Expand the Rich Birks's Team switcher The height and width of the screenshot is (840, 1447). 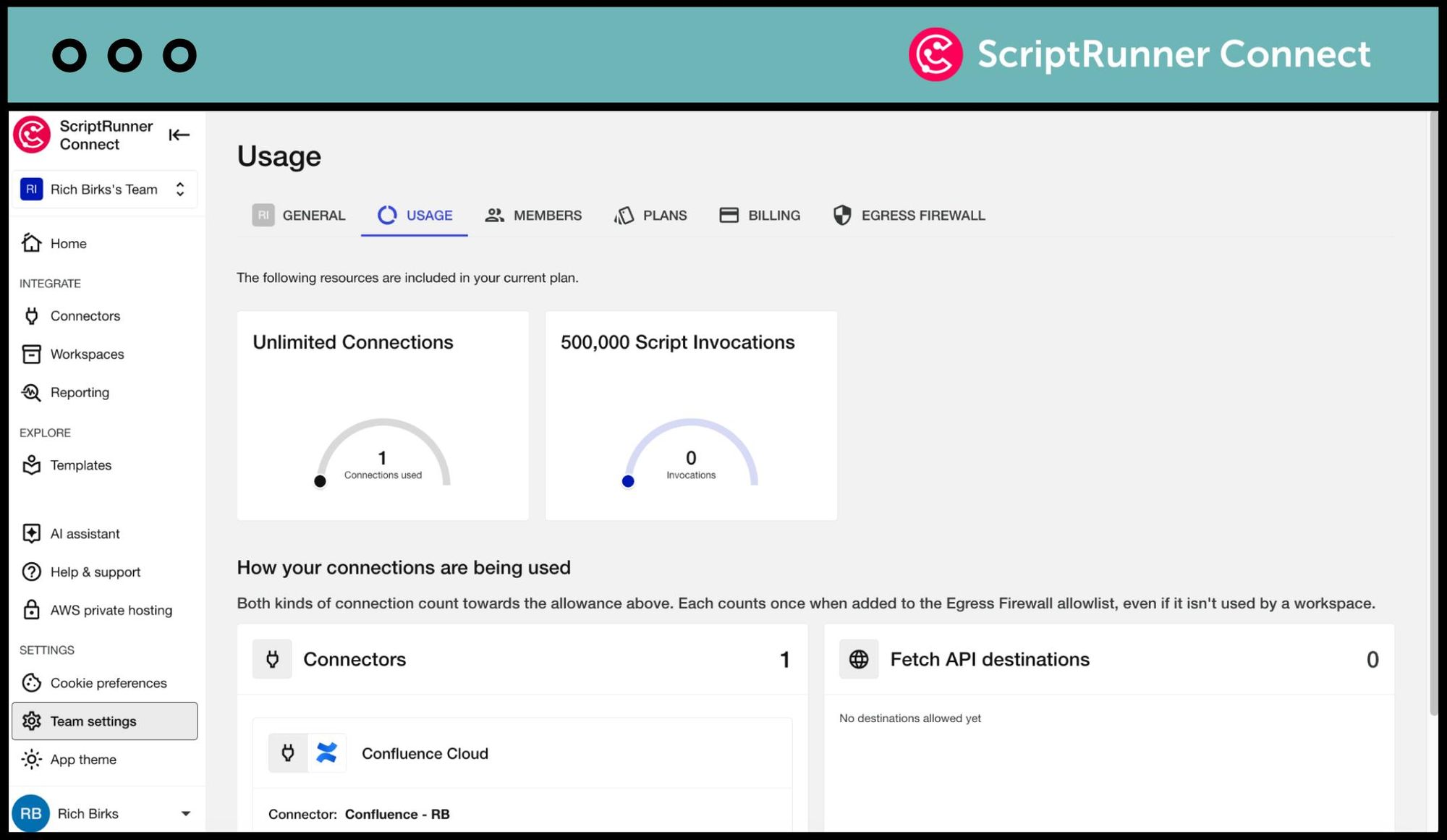[x=104, y=190]
